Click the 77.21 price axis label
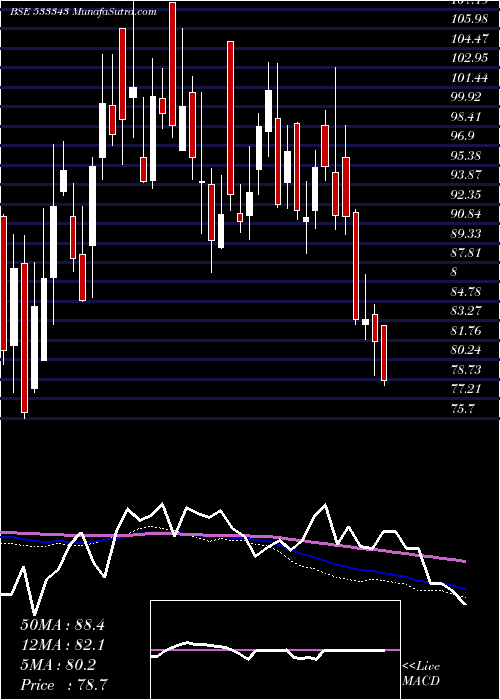Viewport: 500px width, 700px height. click(x=468, y=389)
